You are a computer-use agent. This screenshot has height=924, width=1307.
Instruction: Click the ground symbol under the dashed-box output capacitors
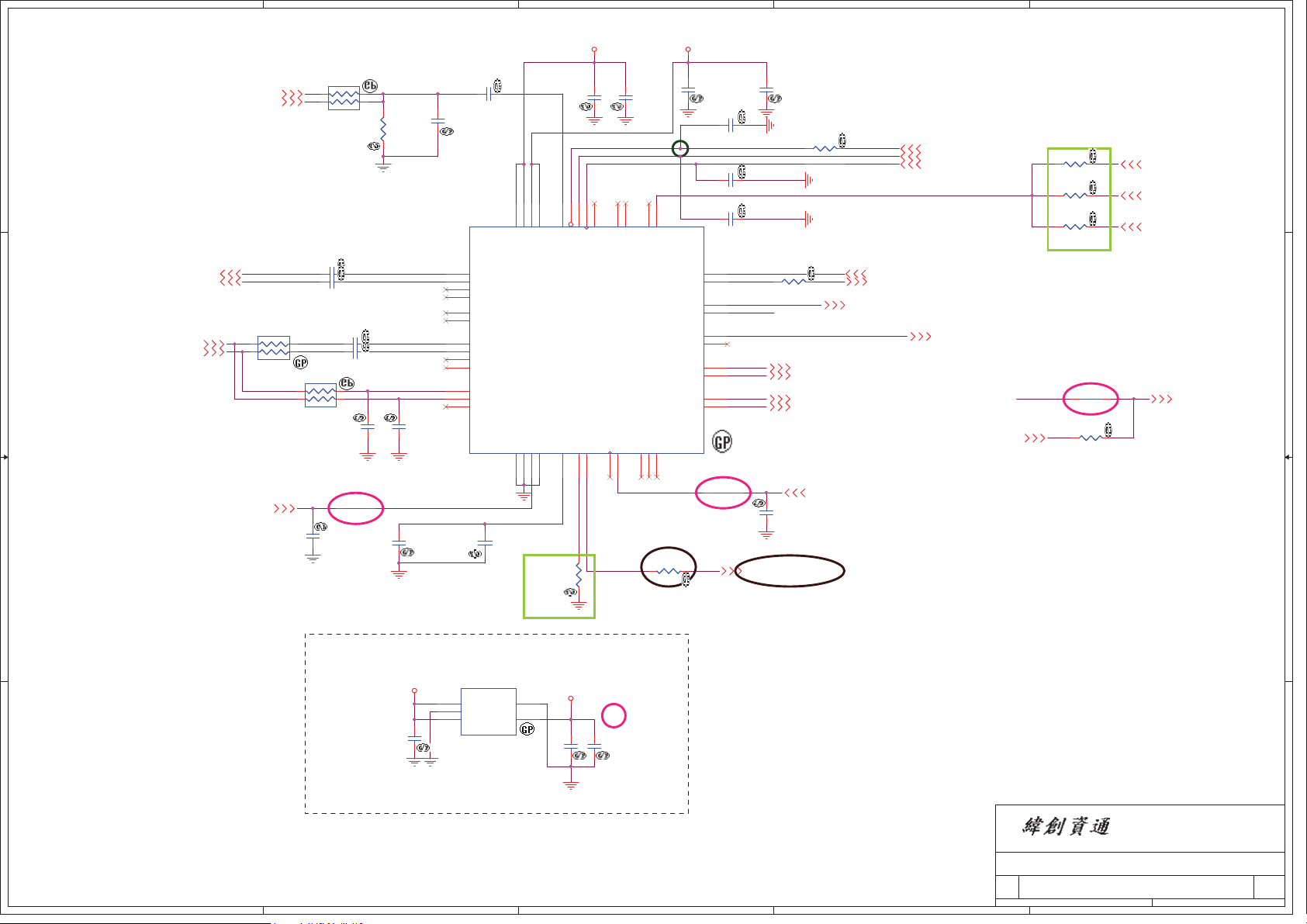click(571, 785)
